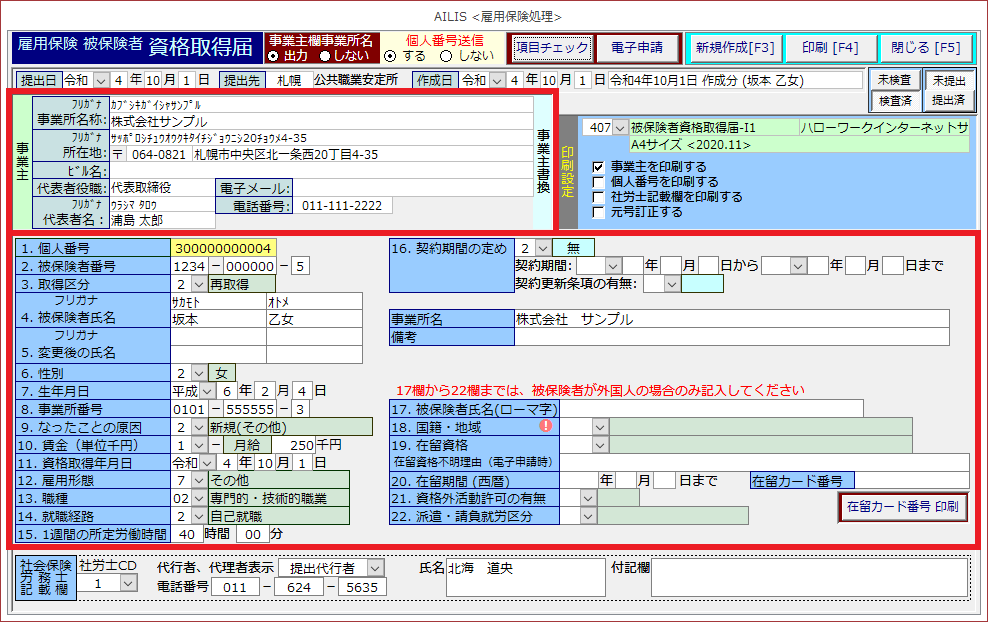Open the 社労士CD dropdown

pos(129,583)
